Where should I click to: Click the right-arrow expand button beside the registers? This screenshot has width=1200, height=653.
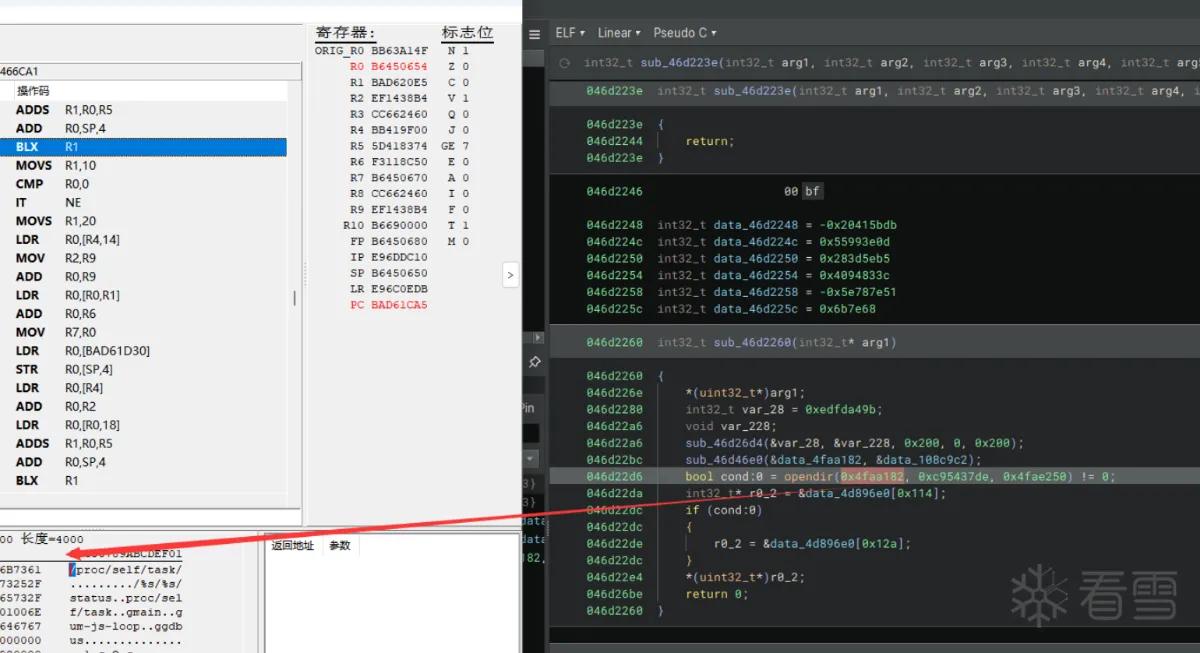tap(510, 274)
